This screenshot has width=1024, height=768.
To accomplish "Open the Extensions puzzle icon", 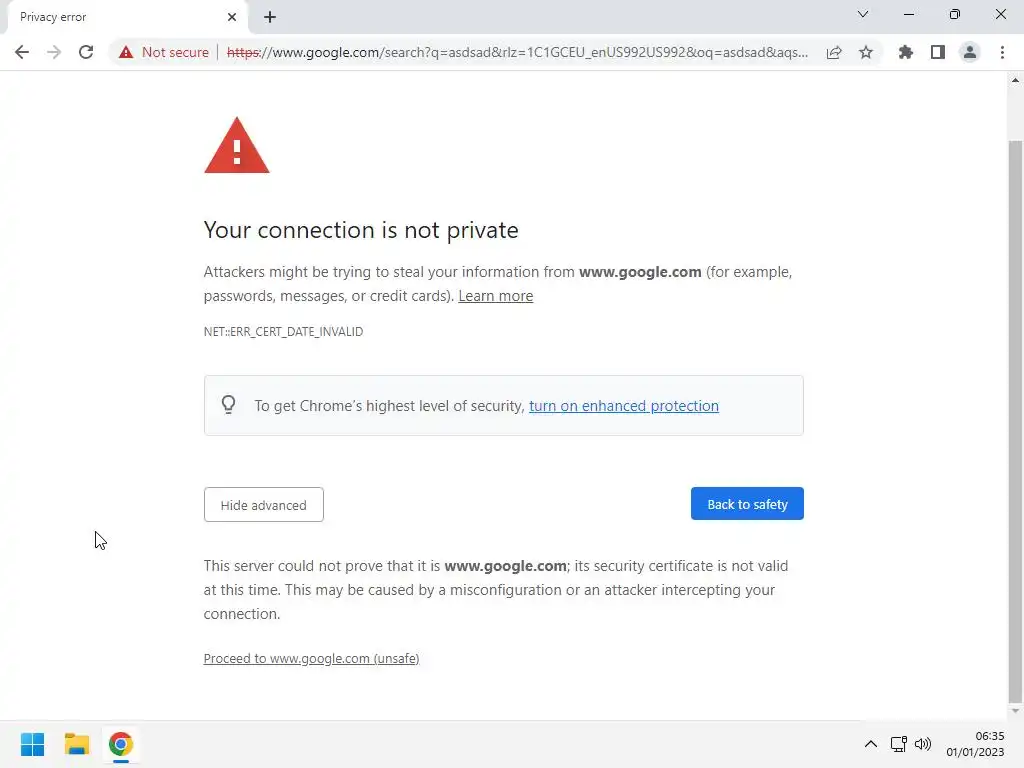I will coord(906,52).
